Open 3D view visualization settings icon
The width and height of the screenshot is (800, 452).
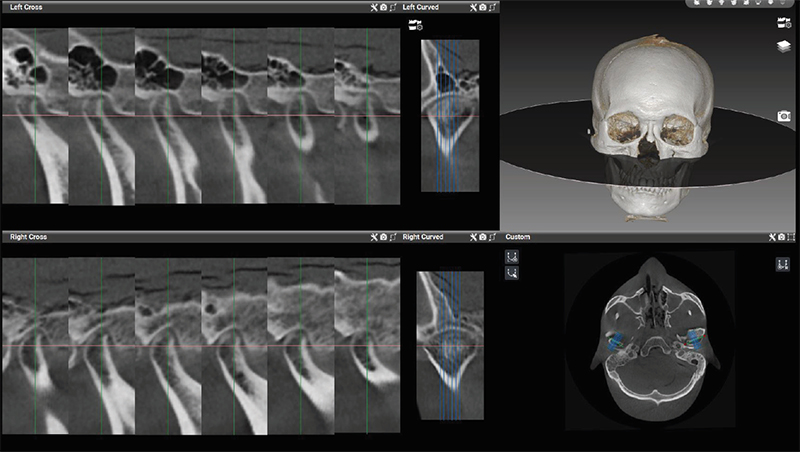point(784,22)
